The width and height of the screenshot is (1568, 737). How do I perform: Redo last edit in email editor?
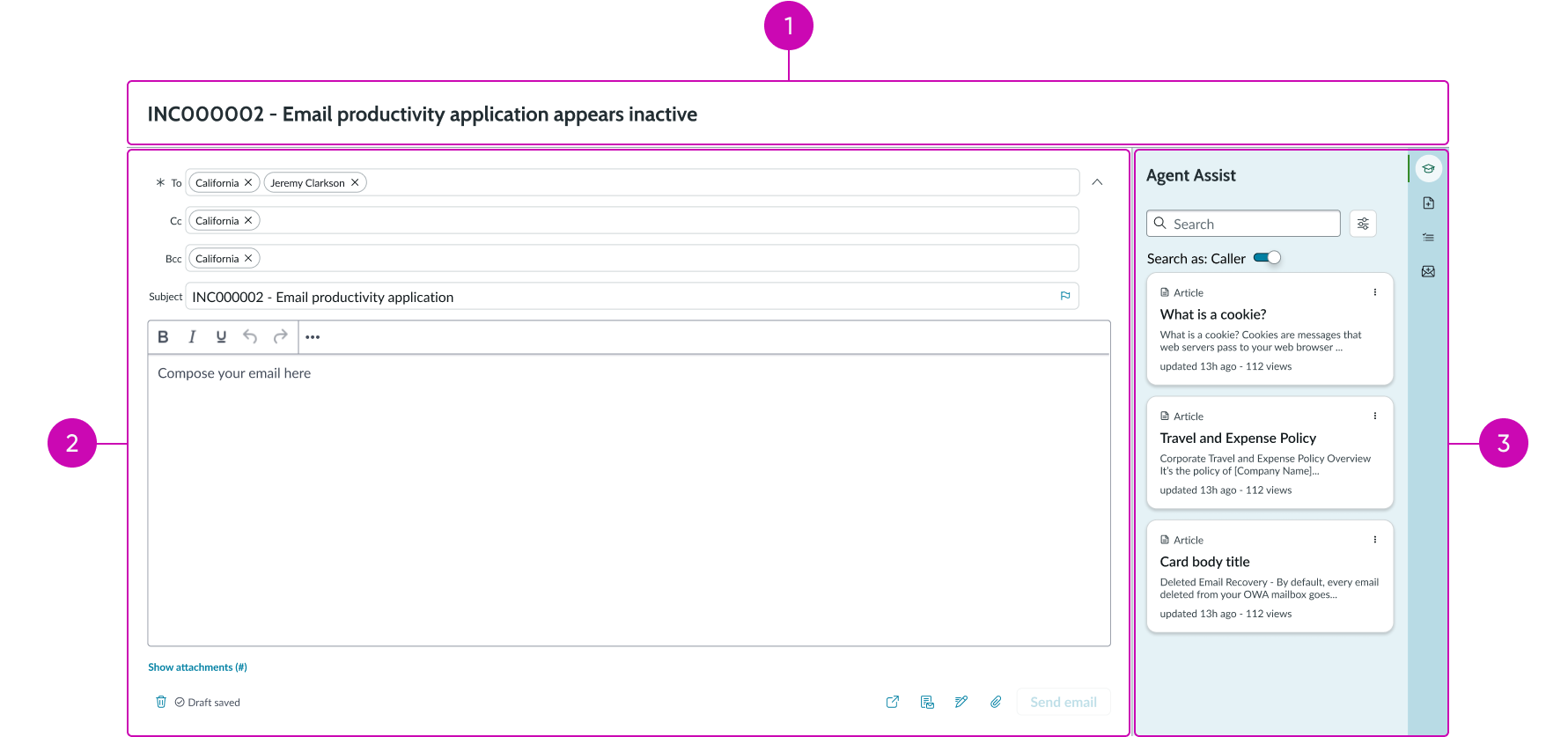pos(280,336)
